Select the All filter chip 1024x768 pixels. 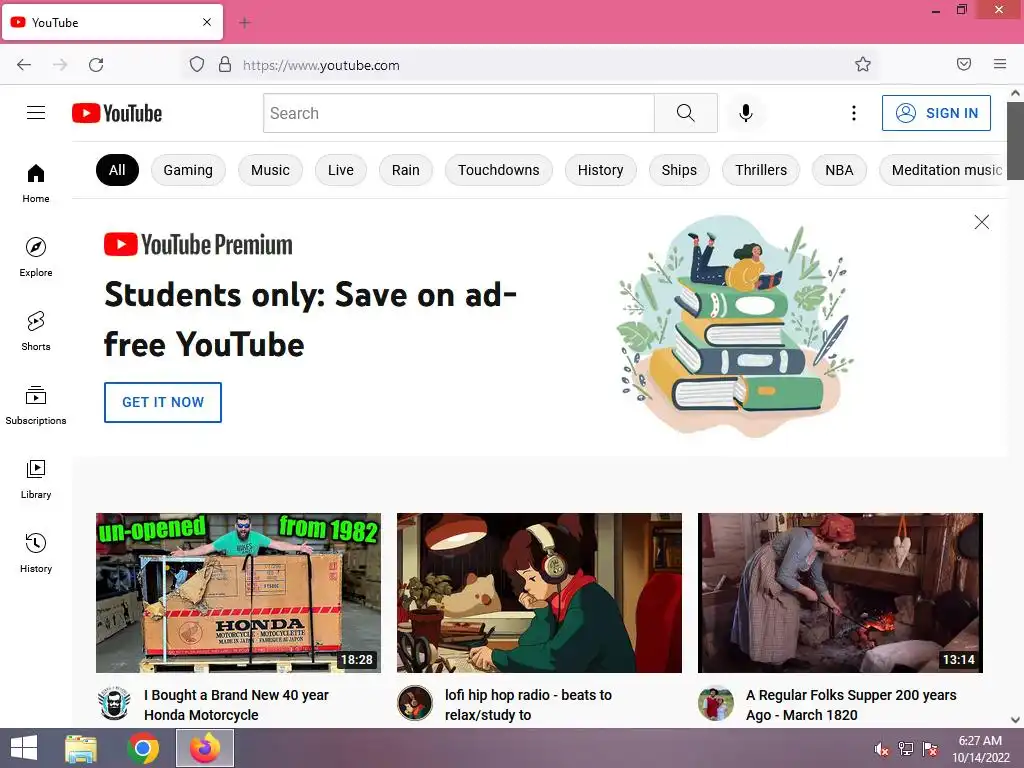[118, 170]
